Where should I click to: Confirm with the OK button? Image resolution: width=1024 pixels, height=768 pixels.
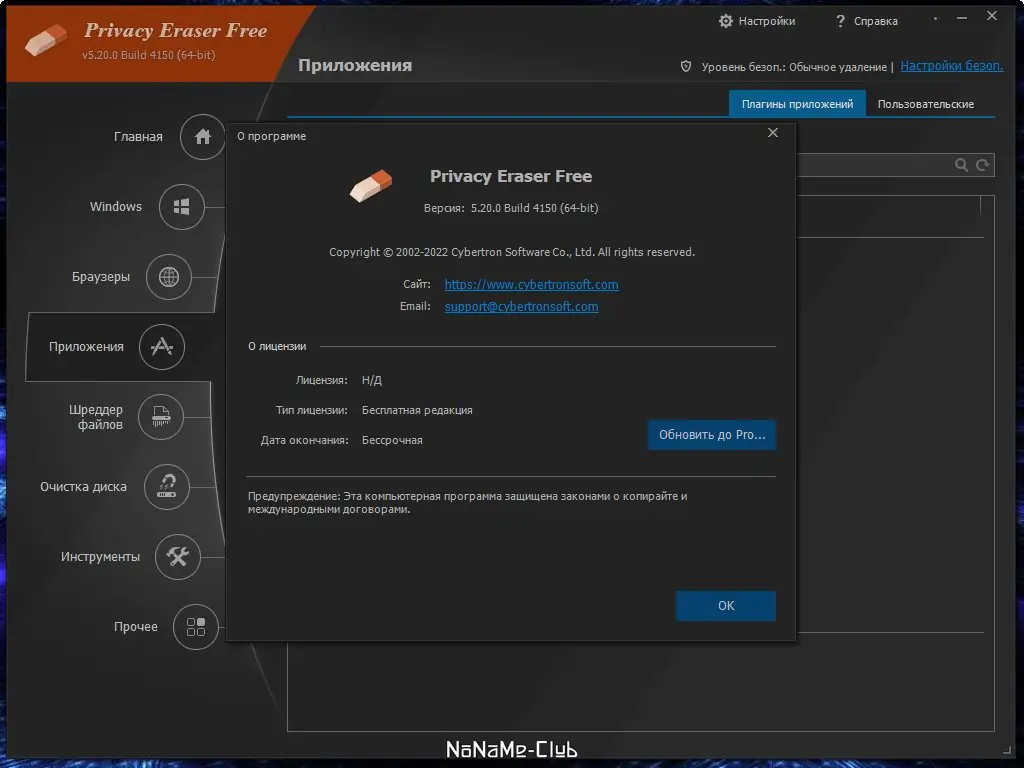tap(726, 606)
